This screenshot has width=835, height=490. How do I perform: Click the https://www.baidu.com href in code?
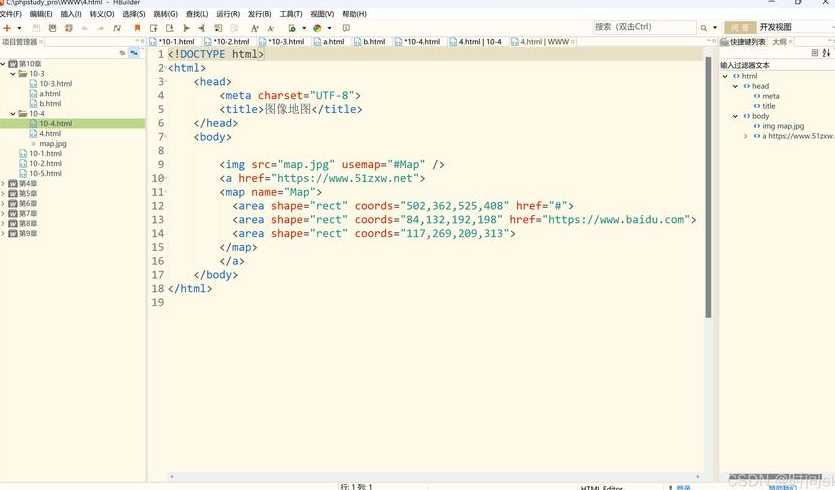click(616, 219)
